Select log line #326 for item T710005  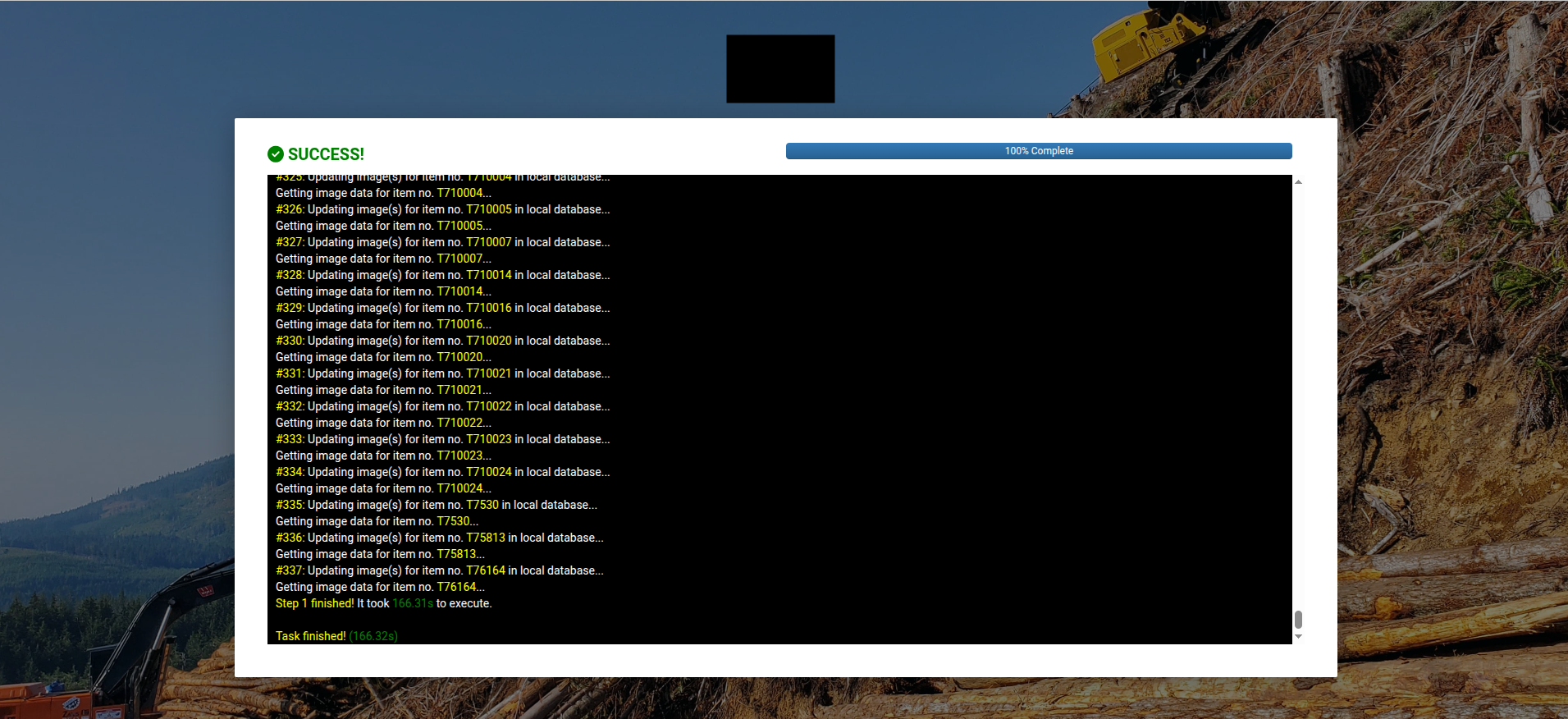443,209
